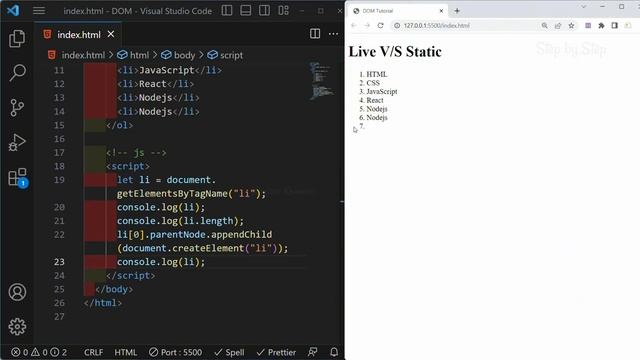640x360 pixels.
Task: Open notifications bell in status bar
Action: (x=334, y=352)
